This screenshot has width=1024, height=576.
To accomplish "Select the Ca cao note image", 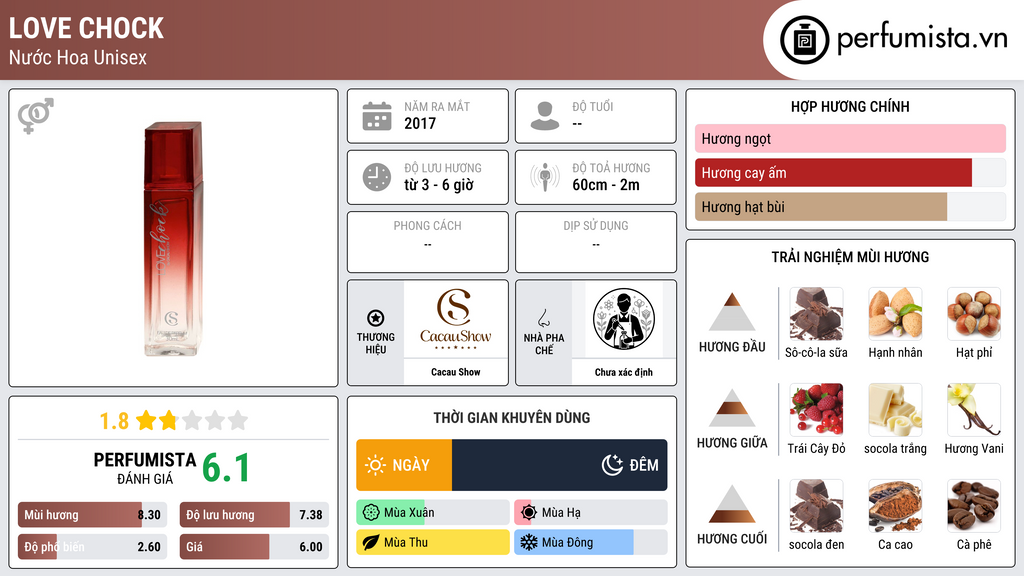I will 895,506.
